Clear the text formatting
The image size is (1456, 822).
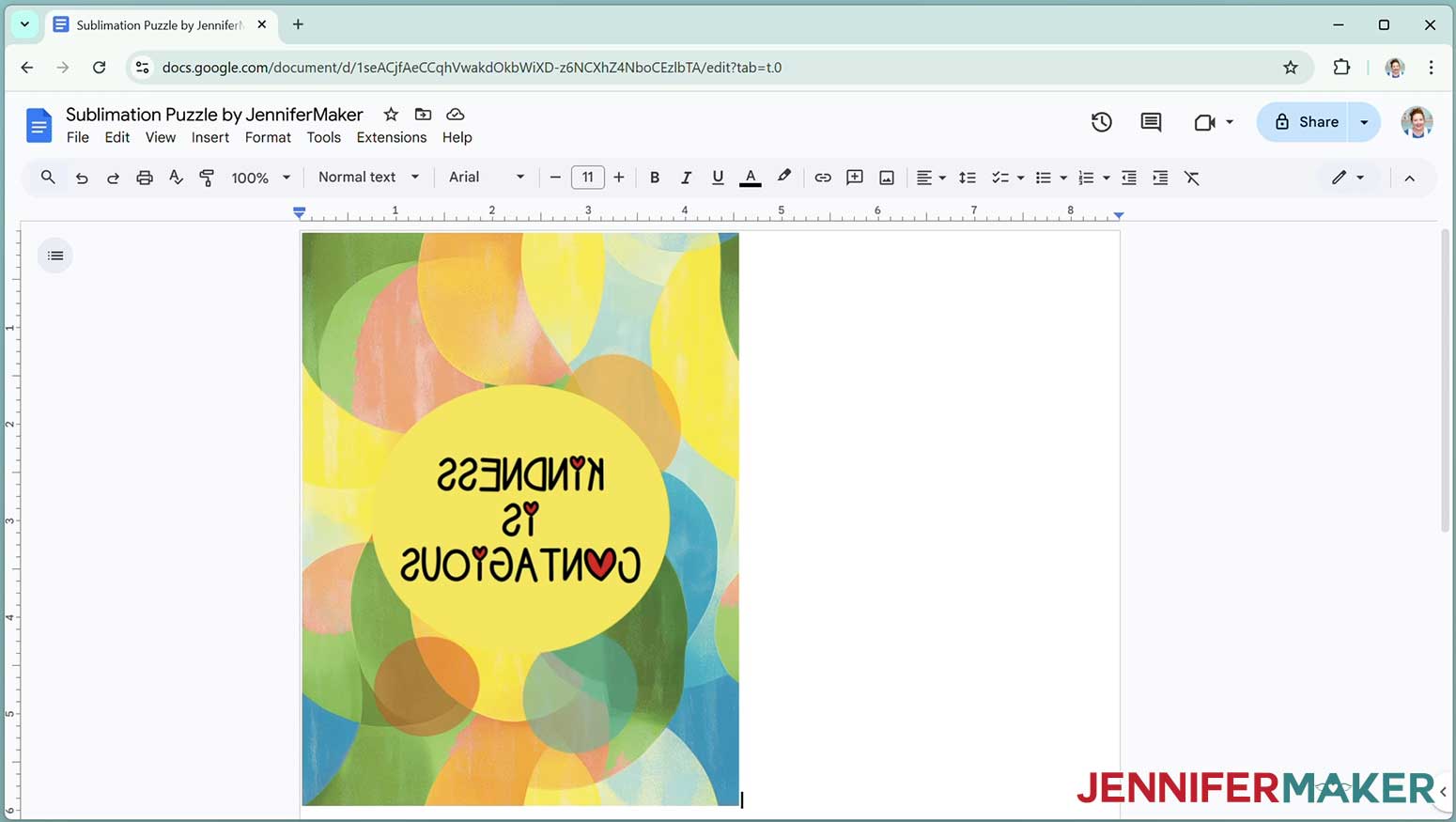click(1192, 178)
